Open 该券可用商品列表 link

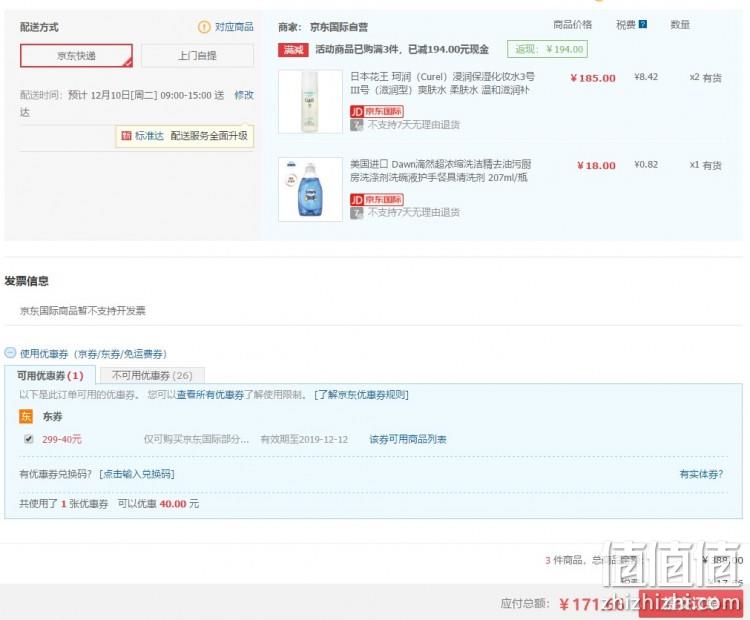pyautogui.click(x=408, y=439)
